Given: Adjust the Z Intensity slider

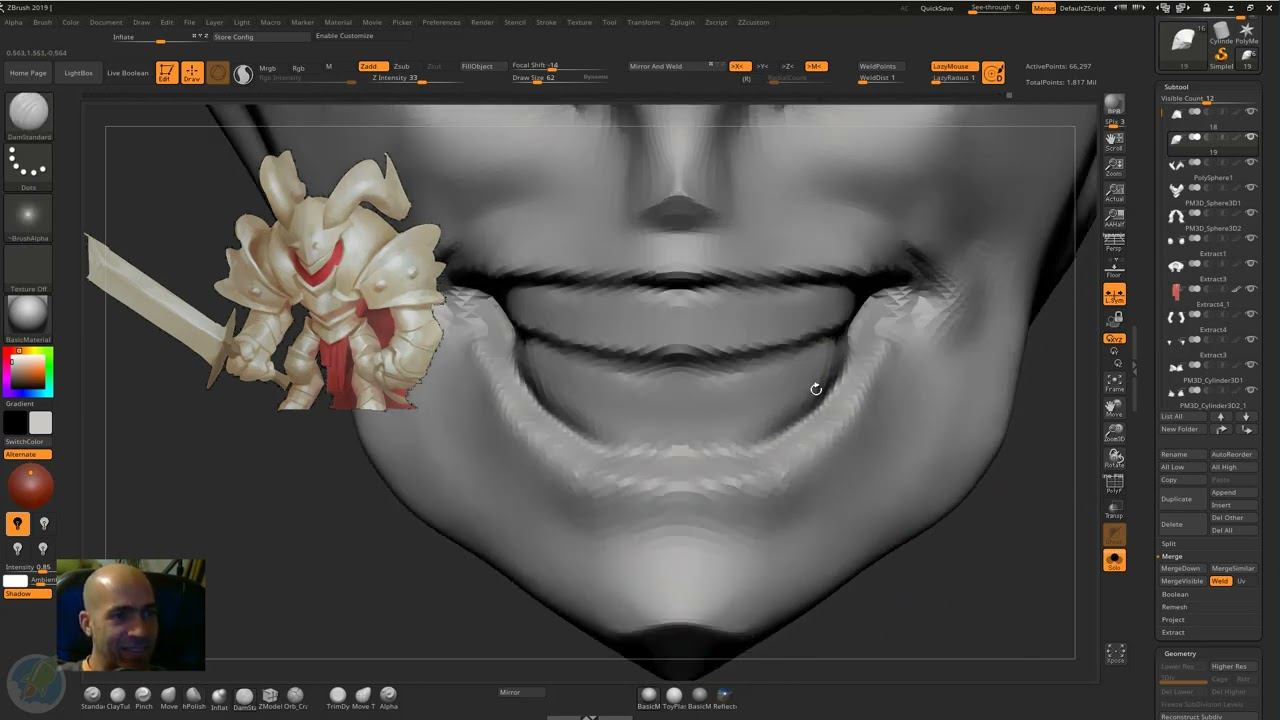Looking at the screenshot, I should (x=410, y=78).
